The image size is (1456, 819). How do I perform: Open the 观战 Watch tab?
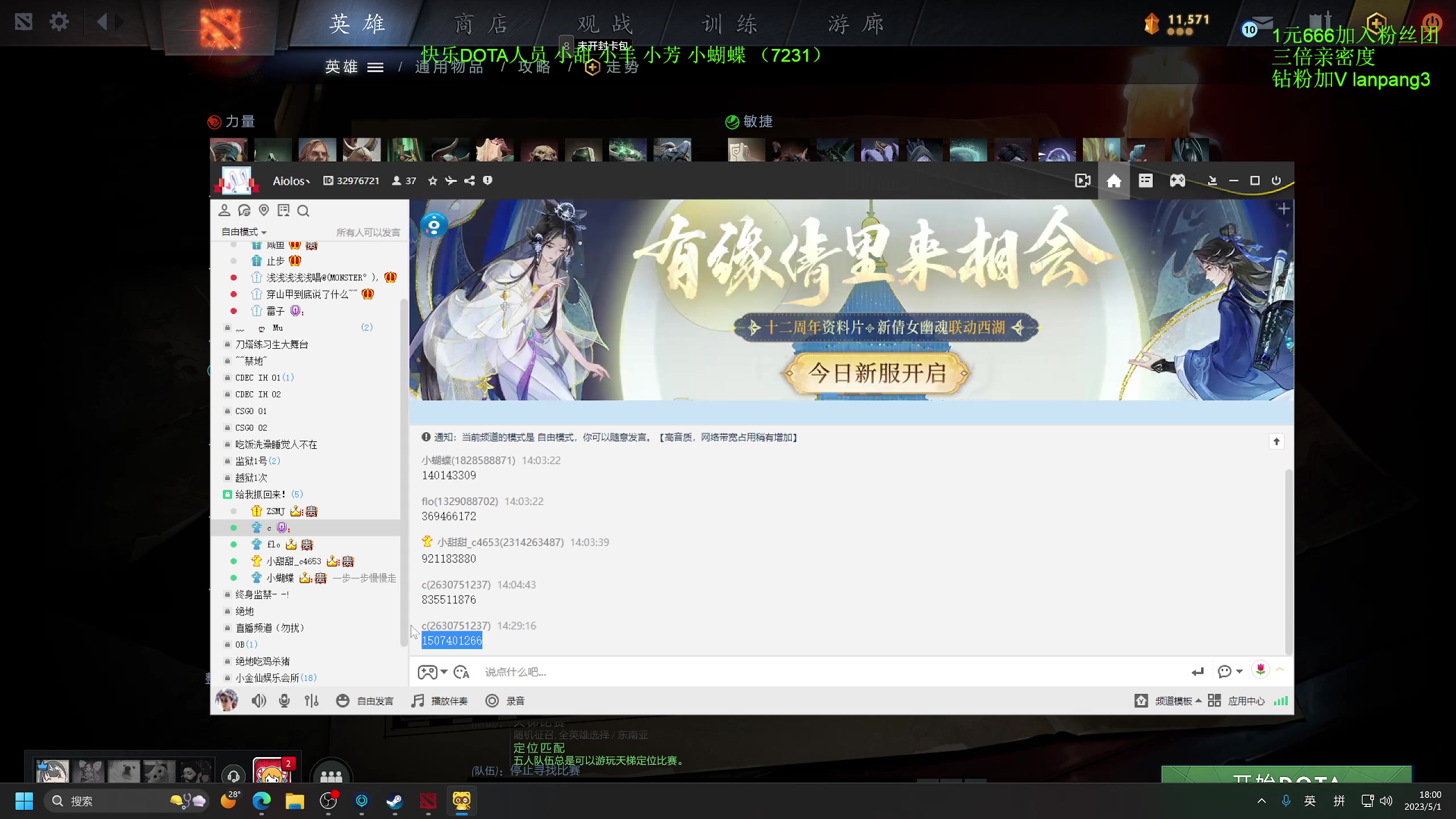click(605, 24)
